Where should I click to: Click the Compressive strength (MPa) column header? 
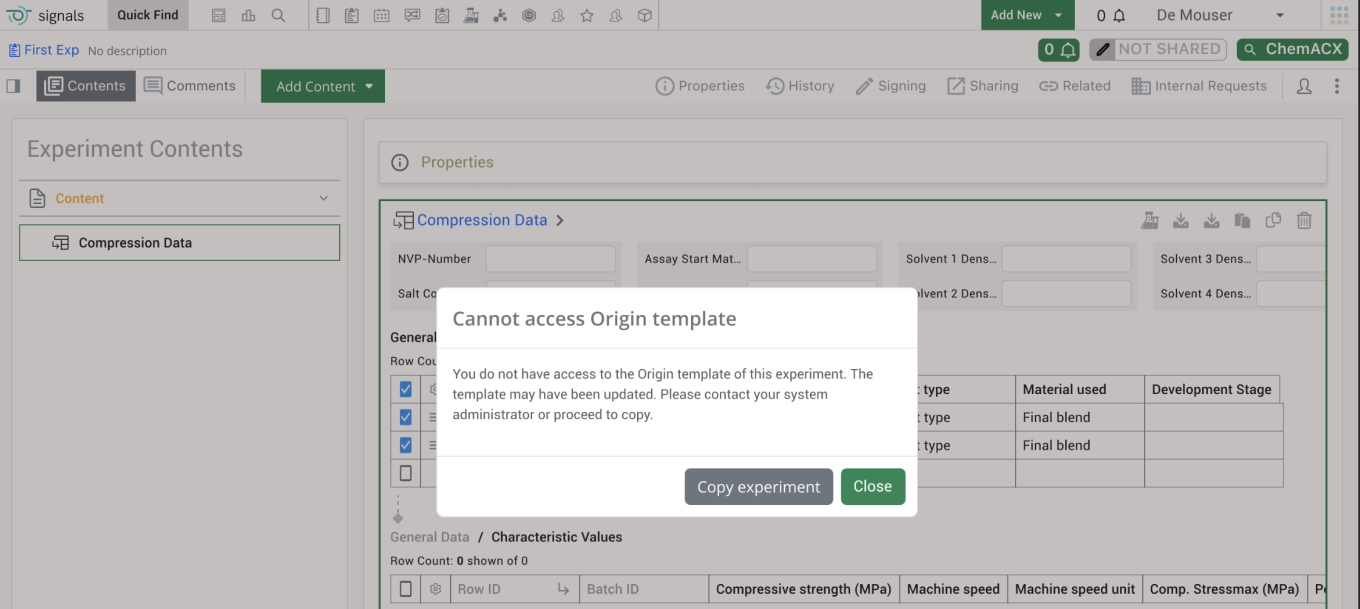[804, 589]
